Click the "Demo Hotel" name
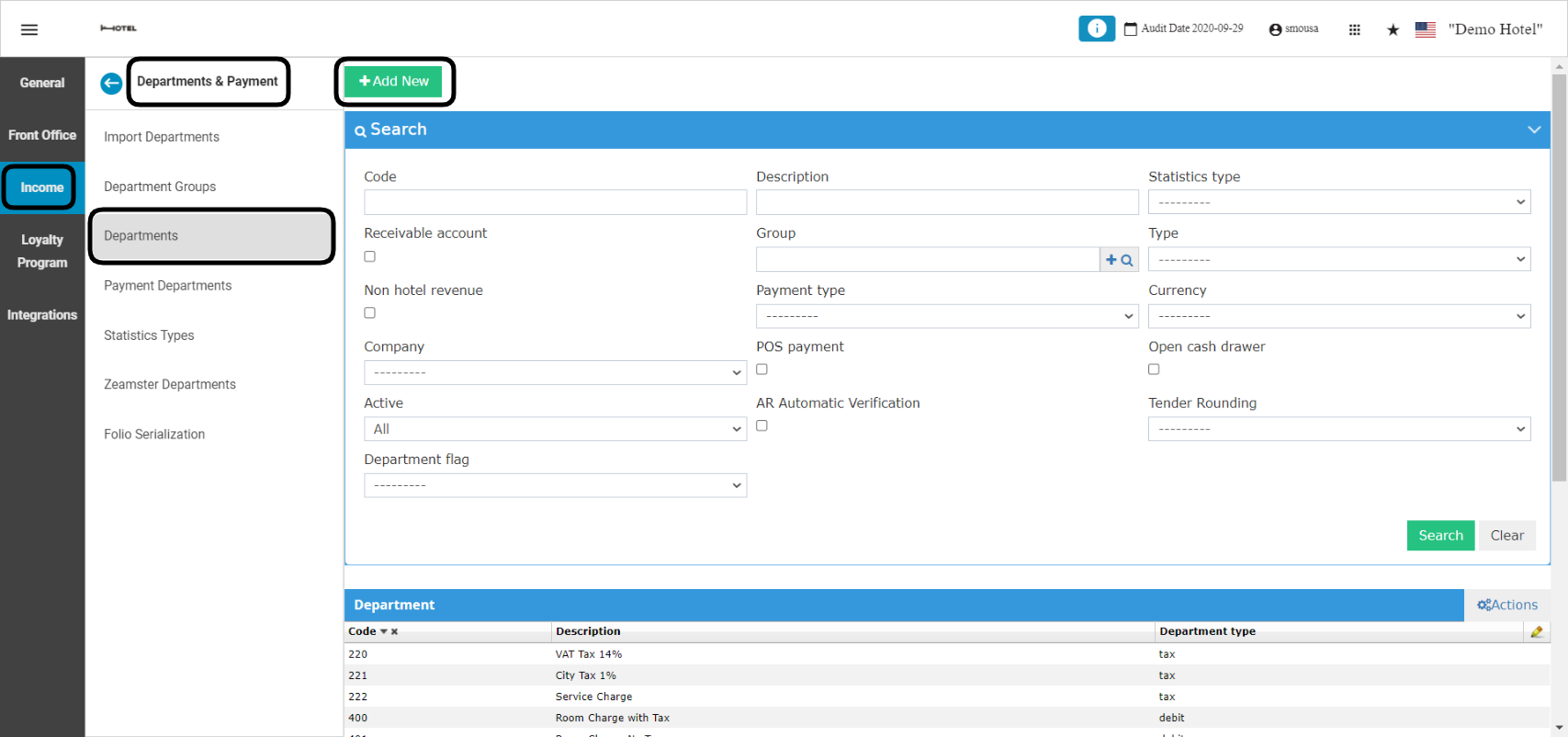 pos(1495,29)
